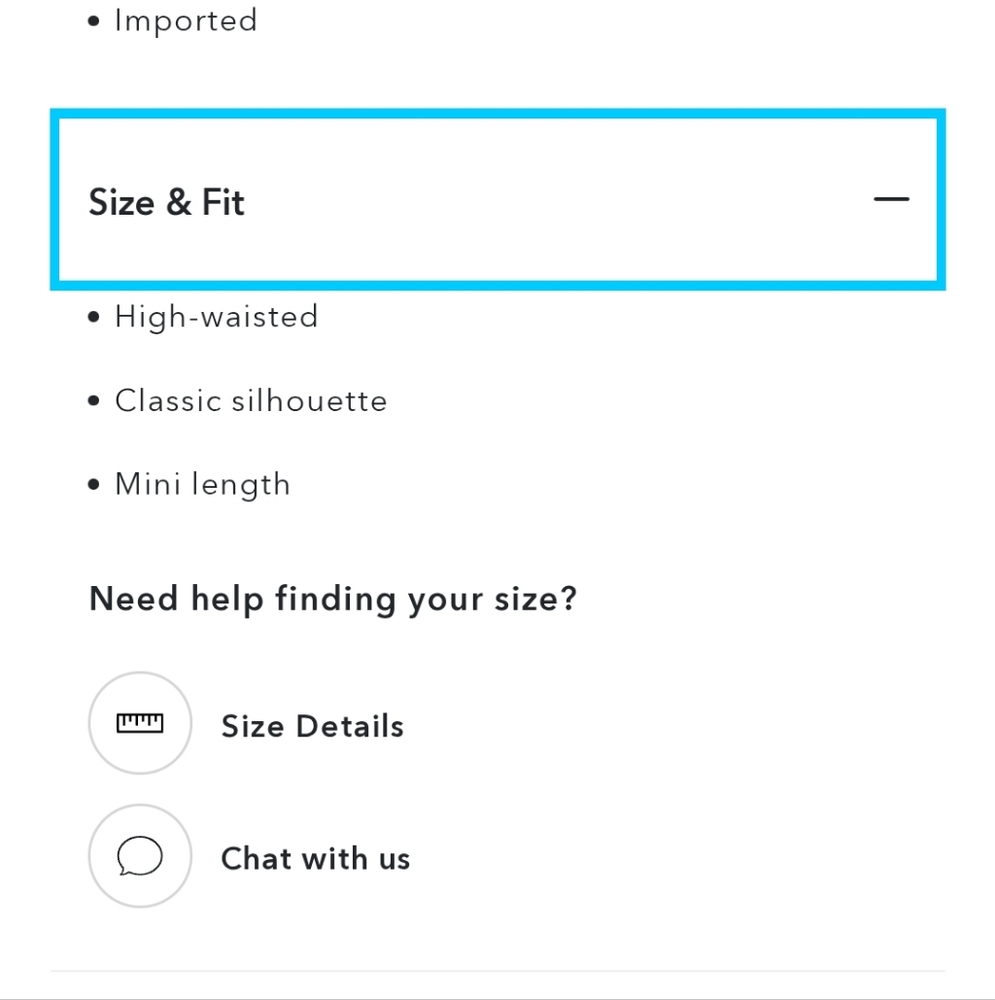Click the bullet point before Mini length
This screenshot has width=995, height=1000.
(x=94, y=486)
